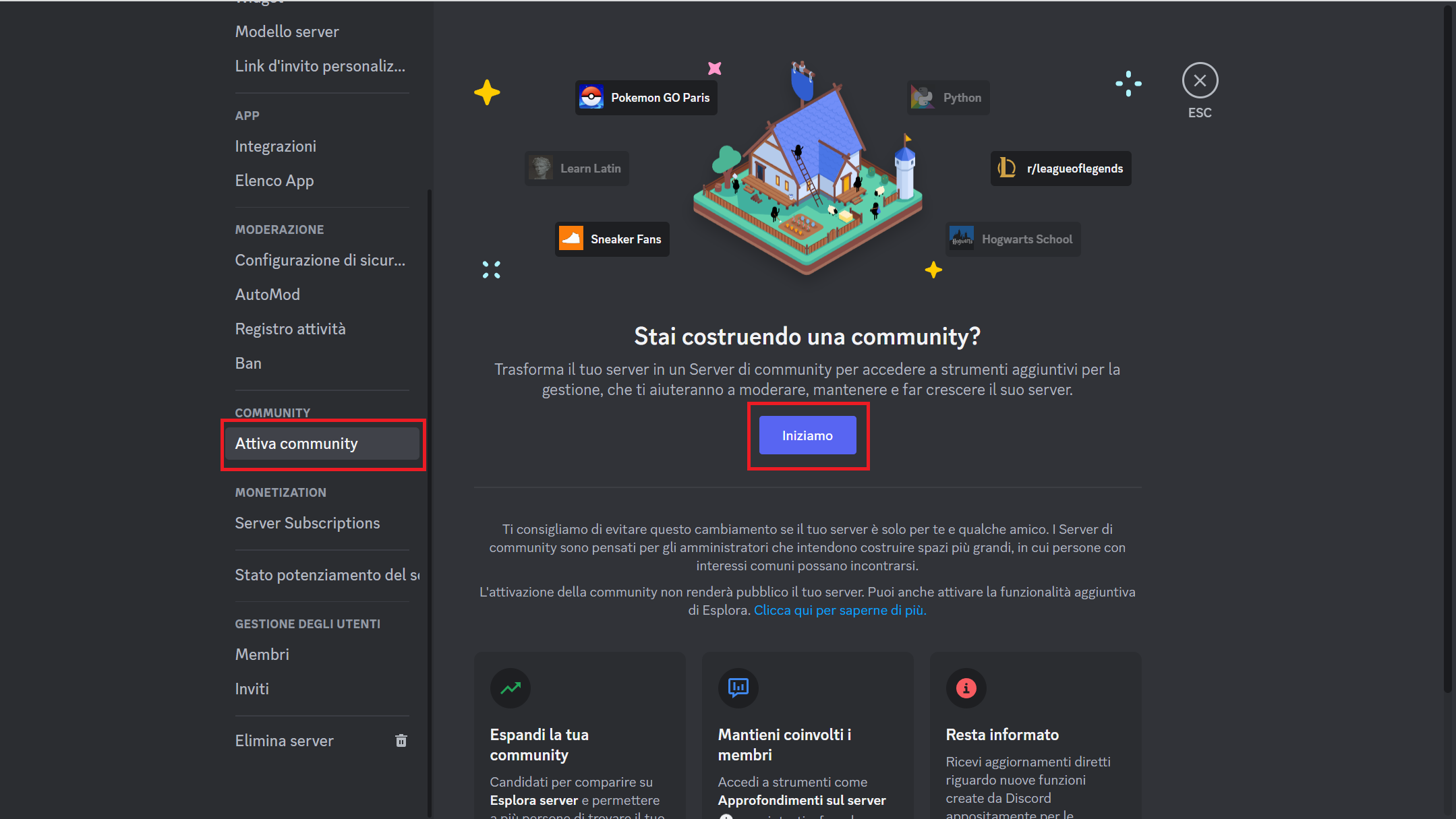Click the Learn Latin bust icon
The width and height of the screenshot is (1456, 819).
point(541,168)
